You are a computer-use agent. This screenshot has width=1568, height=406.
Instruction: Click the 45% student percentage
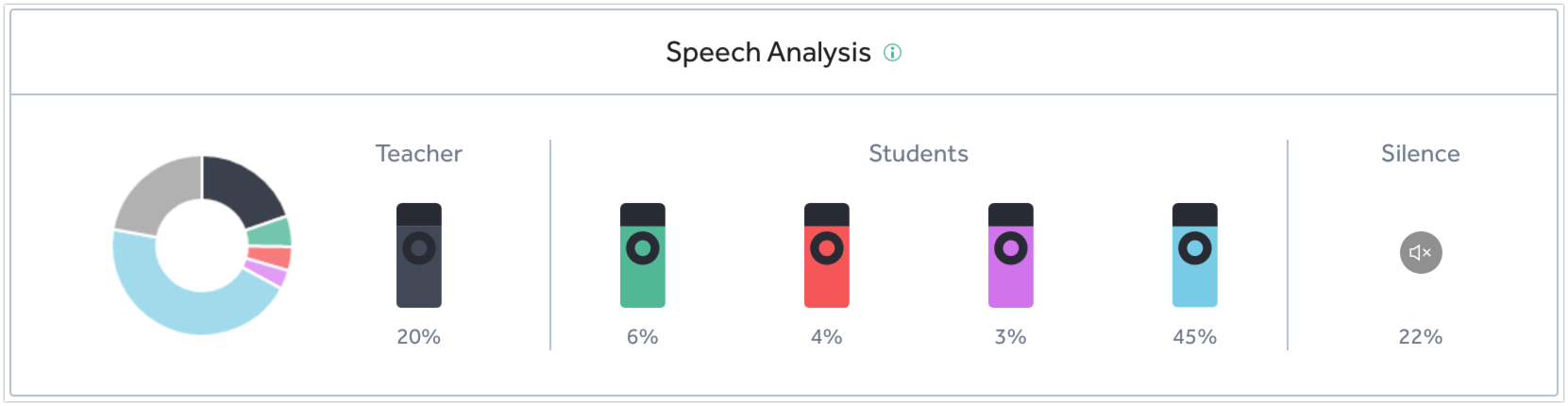tap(1194, 337)
